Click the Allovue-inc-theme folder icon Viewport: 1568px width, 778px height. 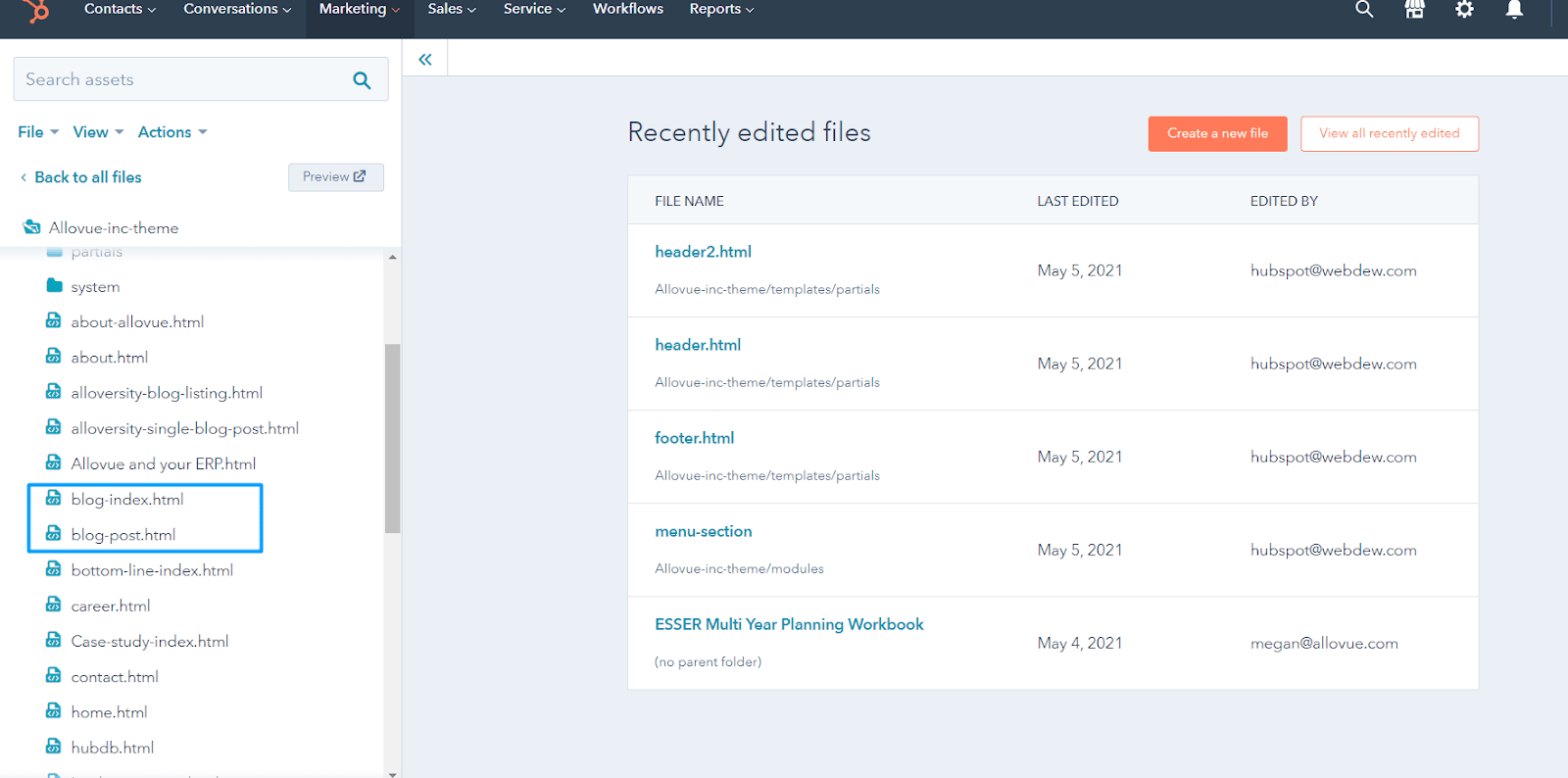[32, 227]
